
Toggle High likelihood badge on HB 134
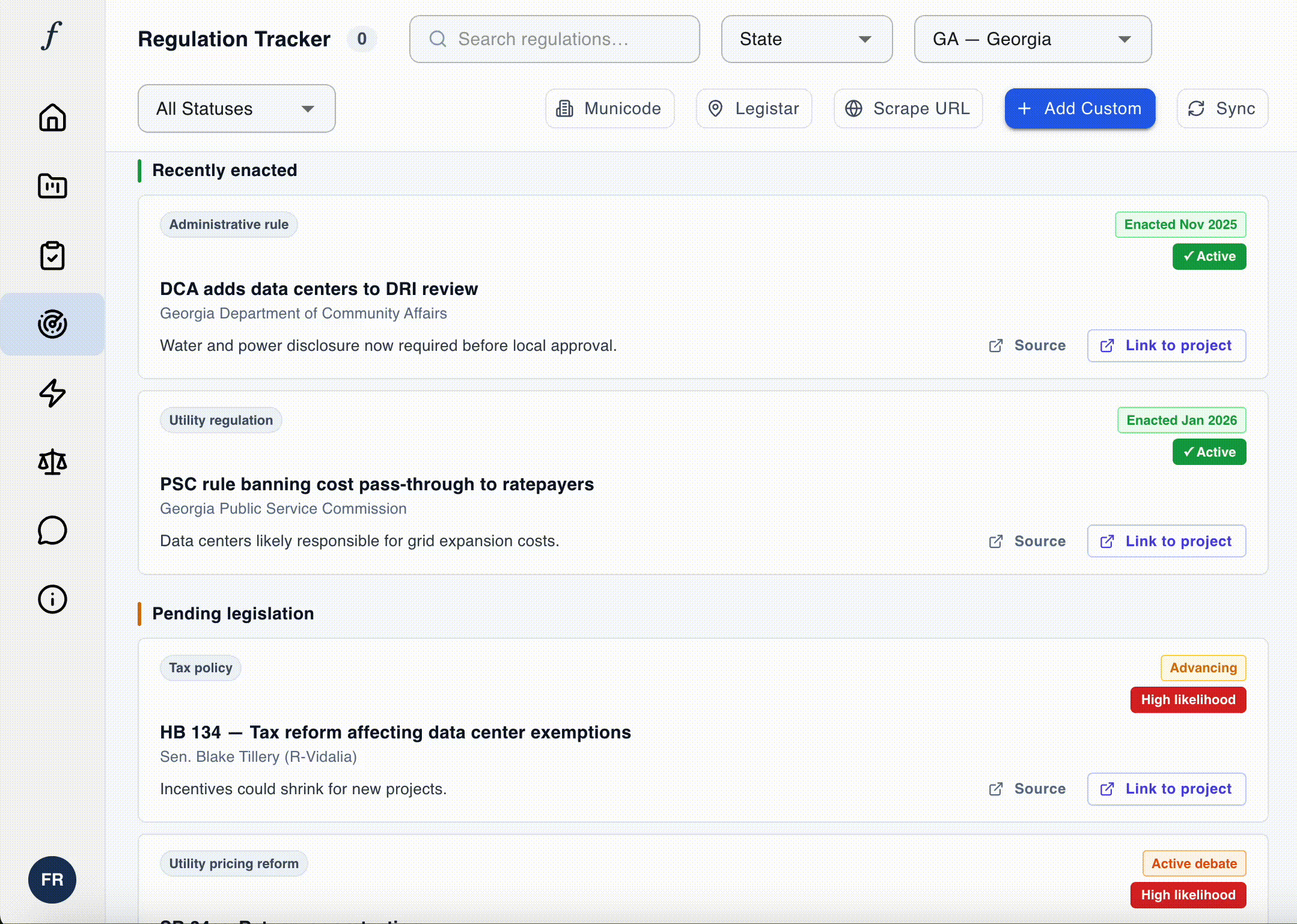point(1188,700)
